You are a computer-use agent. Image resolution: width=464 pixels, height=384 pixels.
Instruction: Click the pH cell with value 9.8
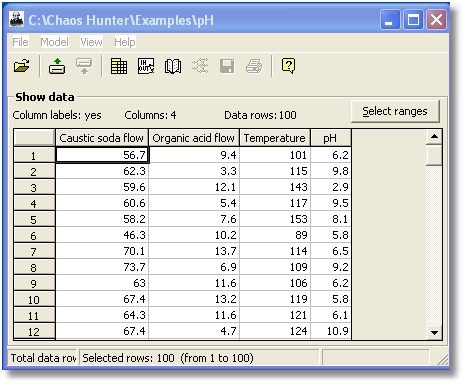coord(331,171)
